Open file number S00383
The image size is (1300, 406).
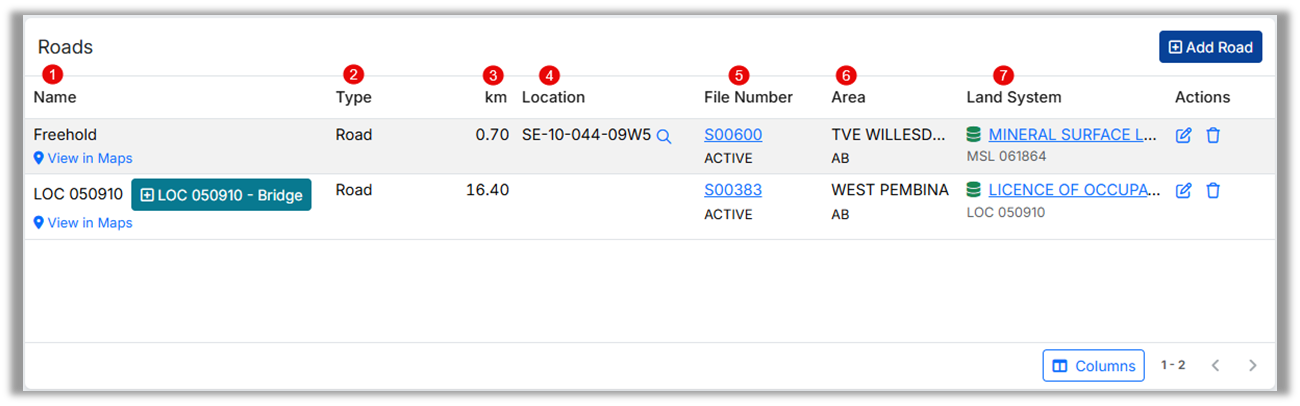click(732, 190)
